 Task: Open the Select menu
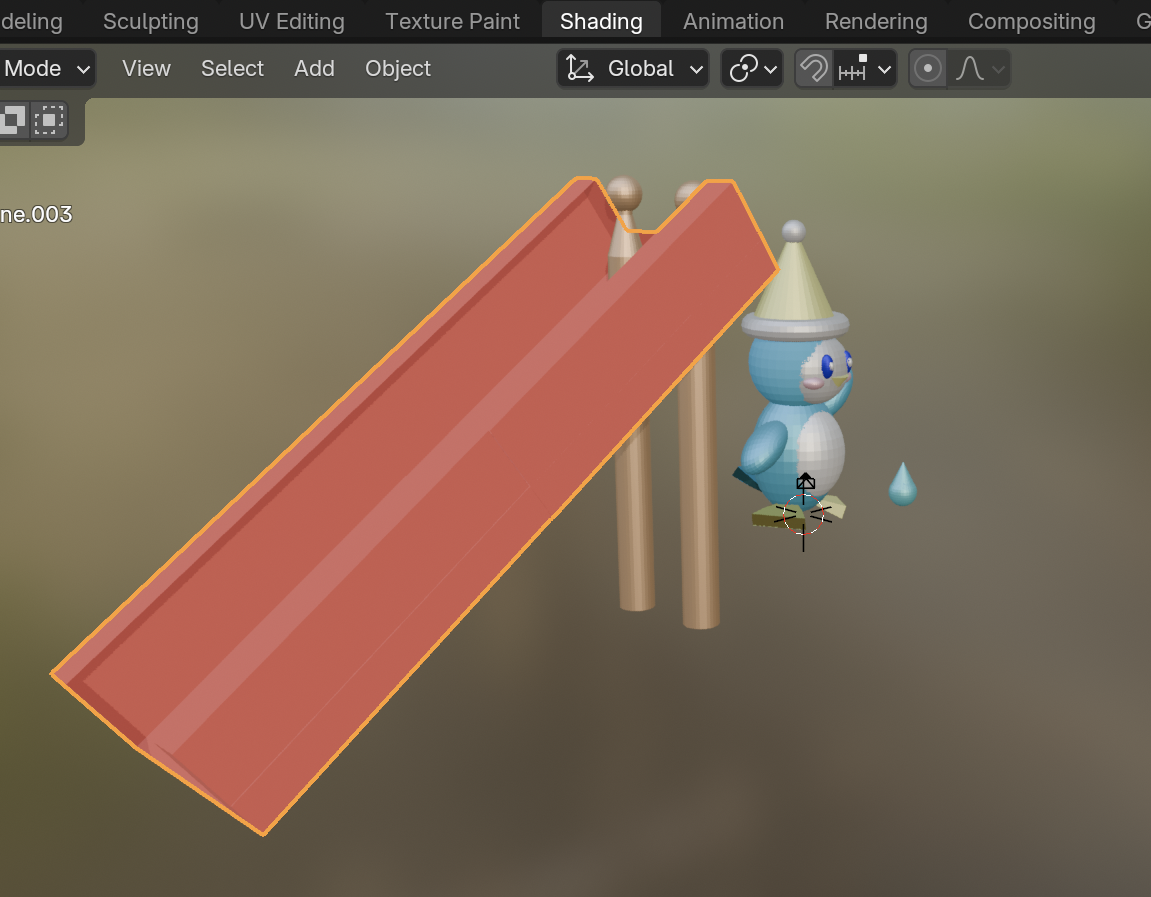(232, 69)
